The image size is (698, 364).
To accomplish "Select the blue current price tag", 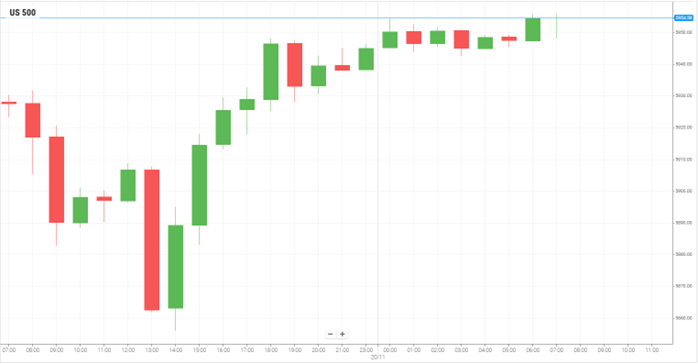I will [x=683, y=18].
